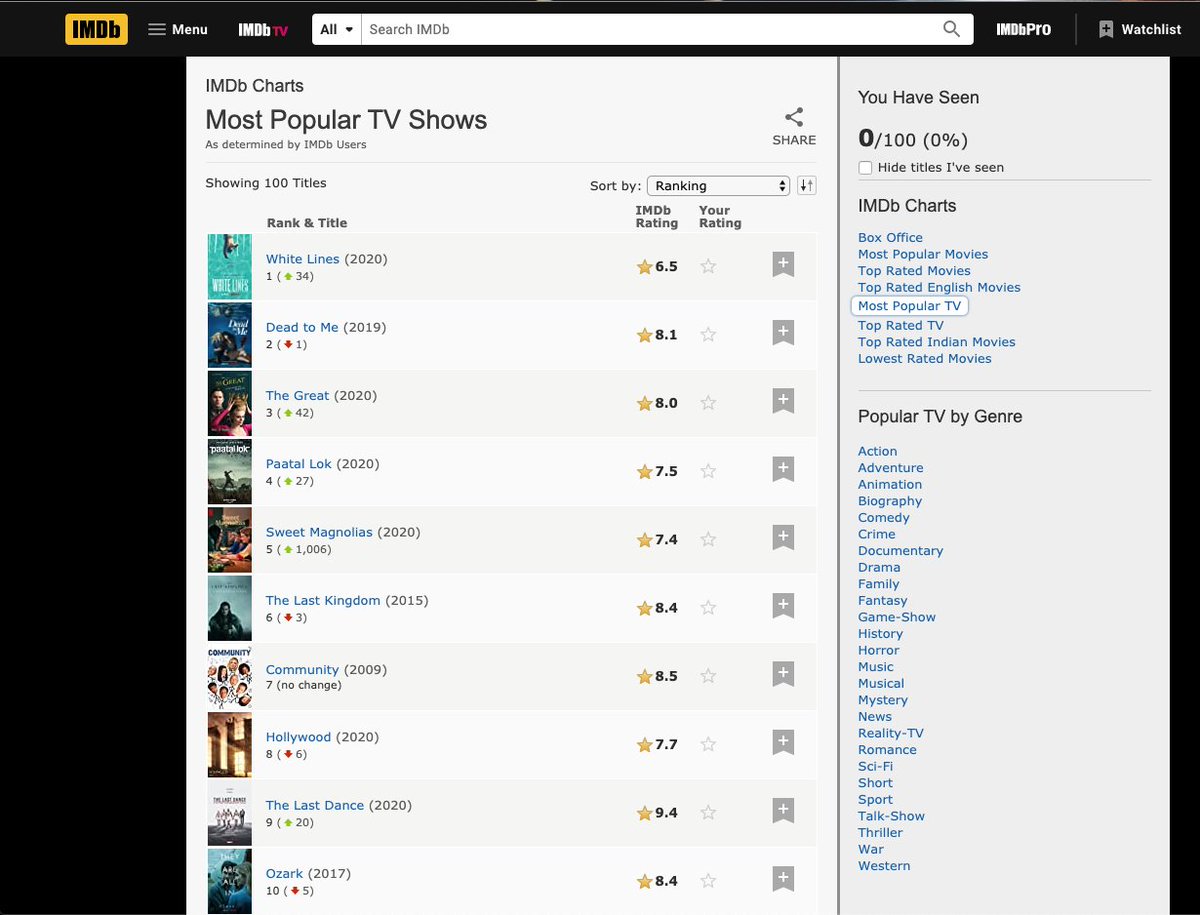This screenshot has height=915, width=1200.
Task: Rate Ozark with the star
Action: point(708,880)
